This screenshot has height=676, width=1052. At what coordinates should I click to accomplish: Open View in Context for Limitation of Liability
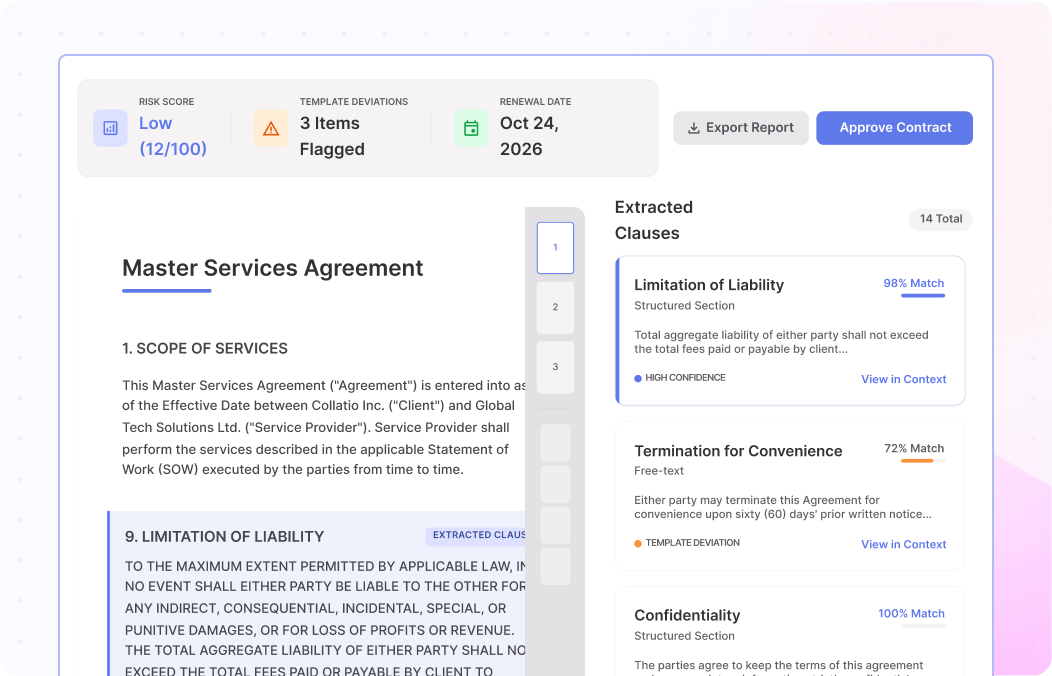click(x=903, y=379)
